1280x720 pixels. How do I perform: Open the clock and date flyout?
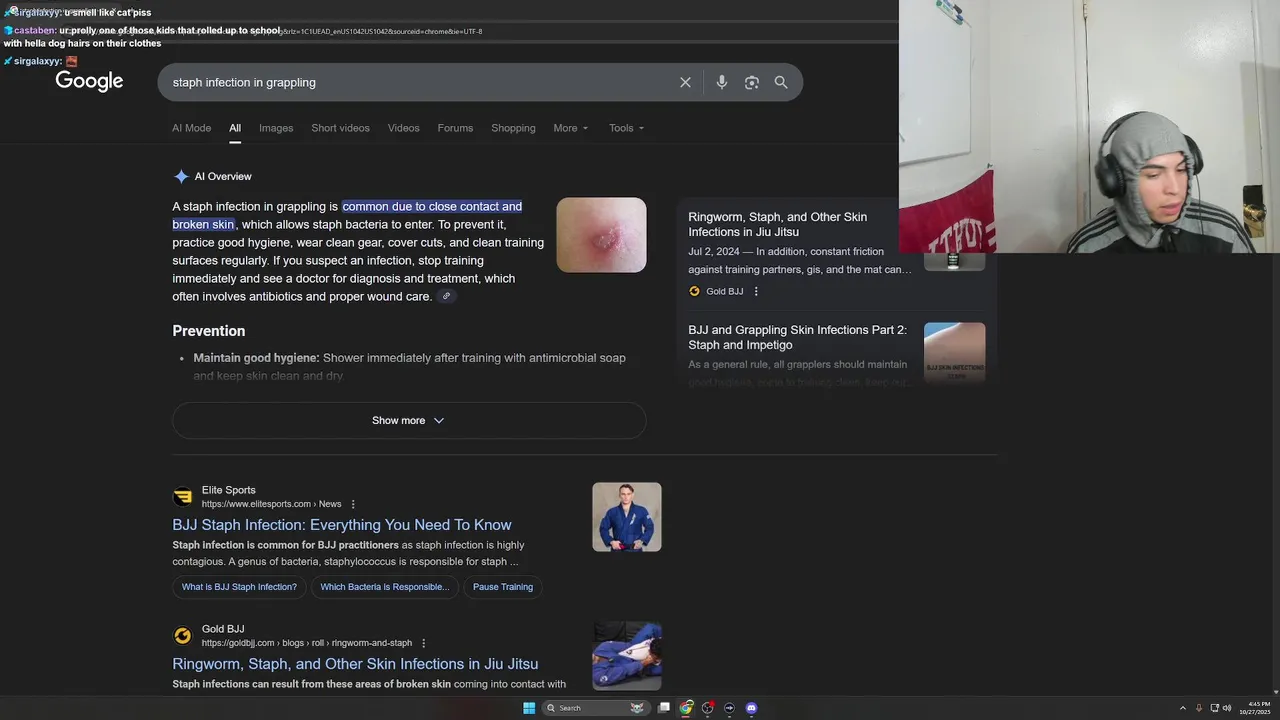[x=1255, y=708]
